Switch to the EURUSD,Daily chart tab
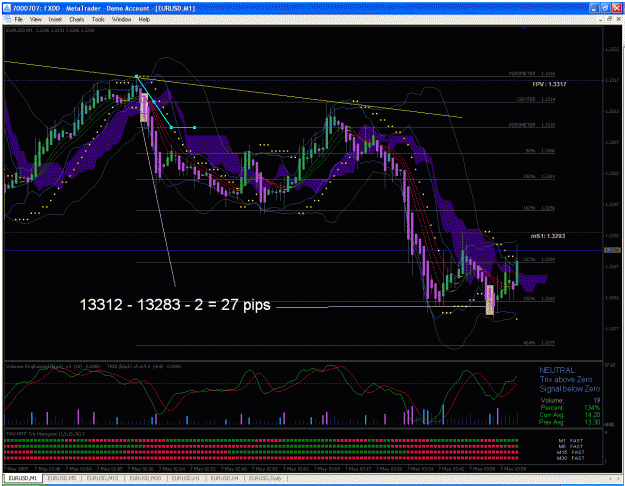Image resolution: width=625 pixels, height=486 pixels. point(265,478)
